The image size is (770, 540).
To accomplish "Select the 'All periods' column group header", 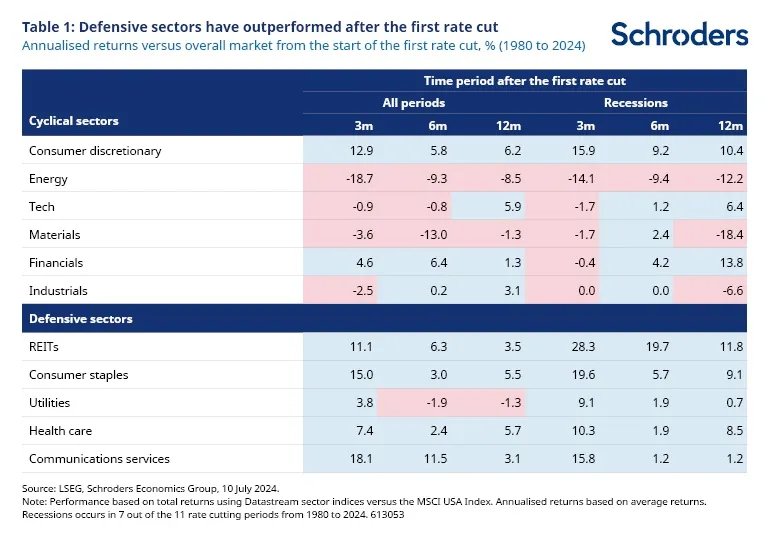I will pyautogui.click(x=413, y=102).
